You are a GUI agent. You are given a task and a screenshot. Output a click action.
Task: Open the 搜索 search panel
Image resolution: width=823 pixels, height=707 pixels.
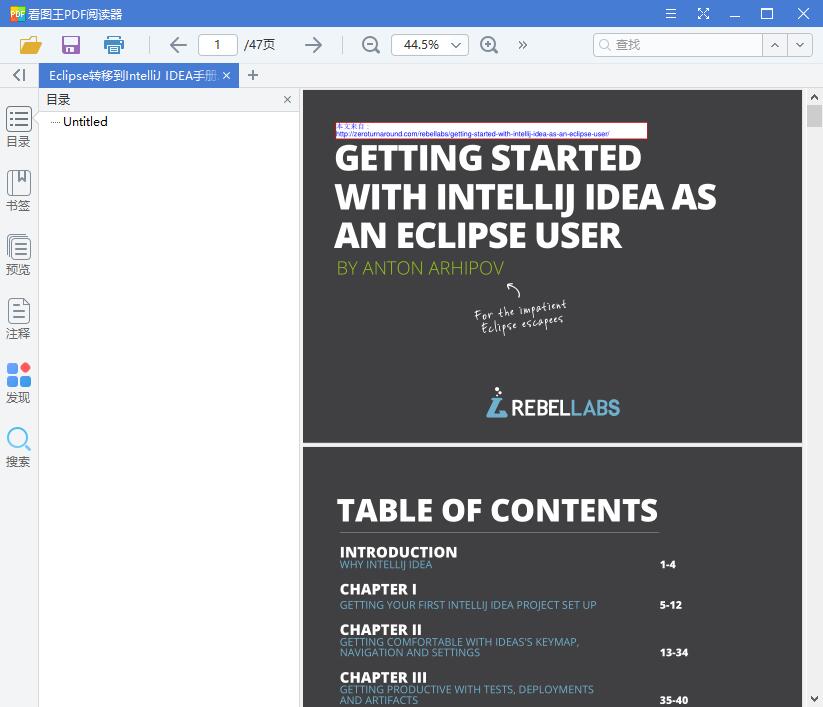[x=18, y=447]
